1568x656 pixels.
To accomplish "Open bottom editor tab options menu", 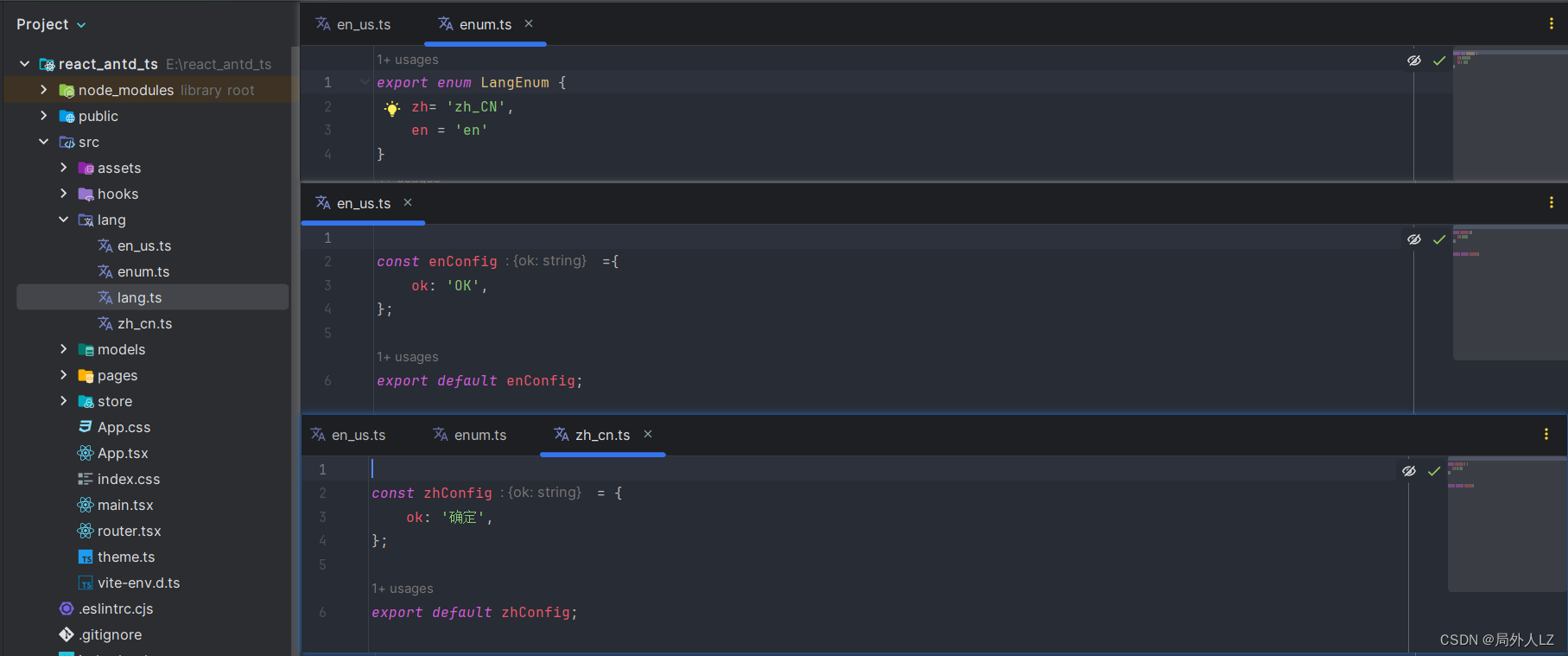I will pos(1546,434).
